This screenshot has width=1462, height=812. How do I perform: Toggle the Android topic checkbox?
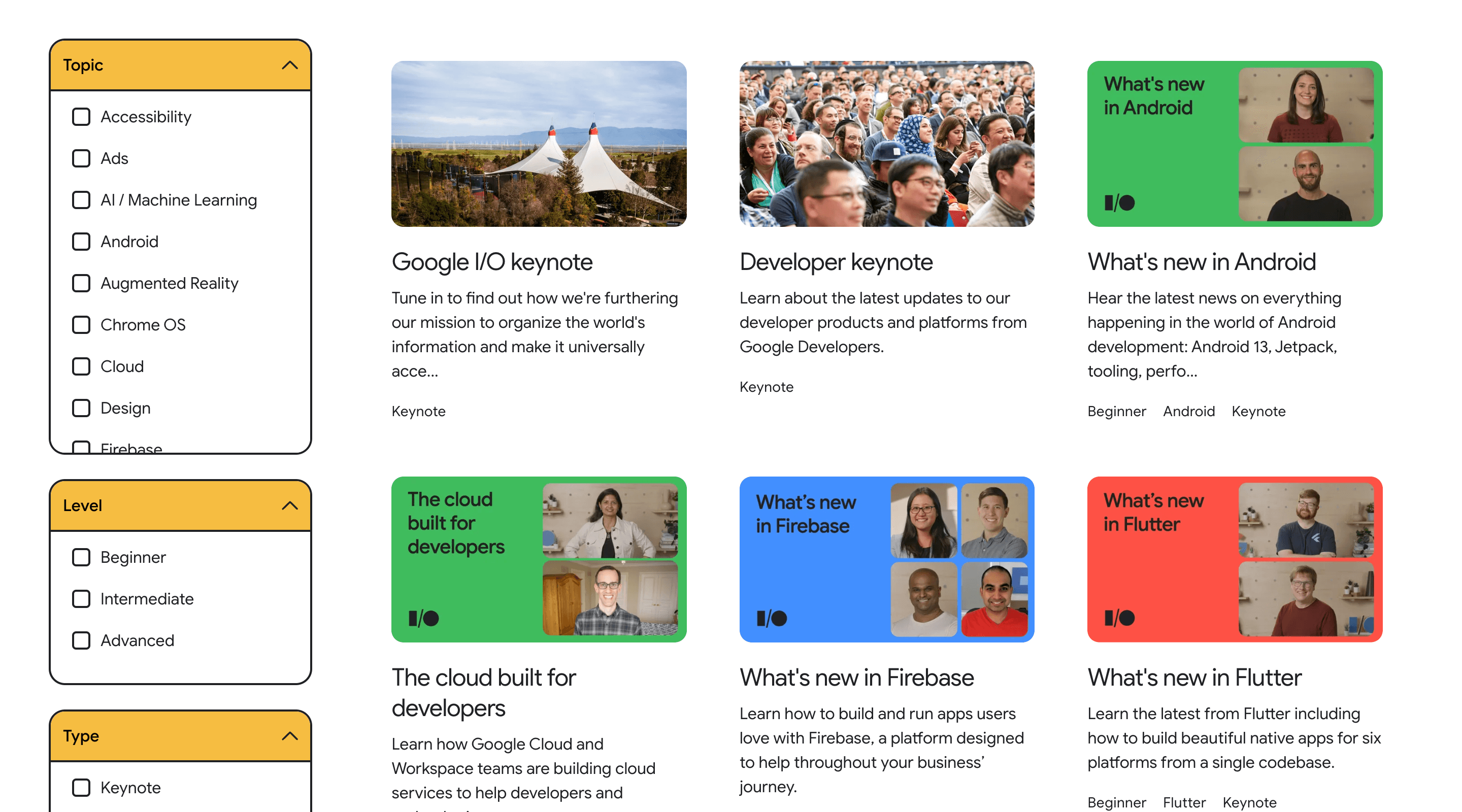coord(81,241)
